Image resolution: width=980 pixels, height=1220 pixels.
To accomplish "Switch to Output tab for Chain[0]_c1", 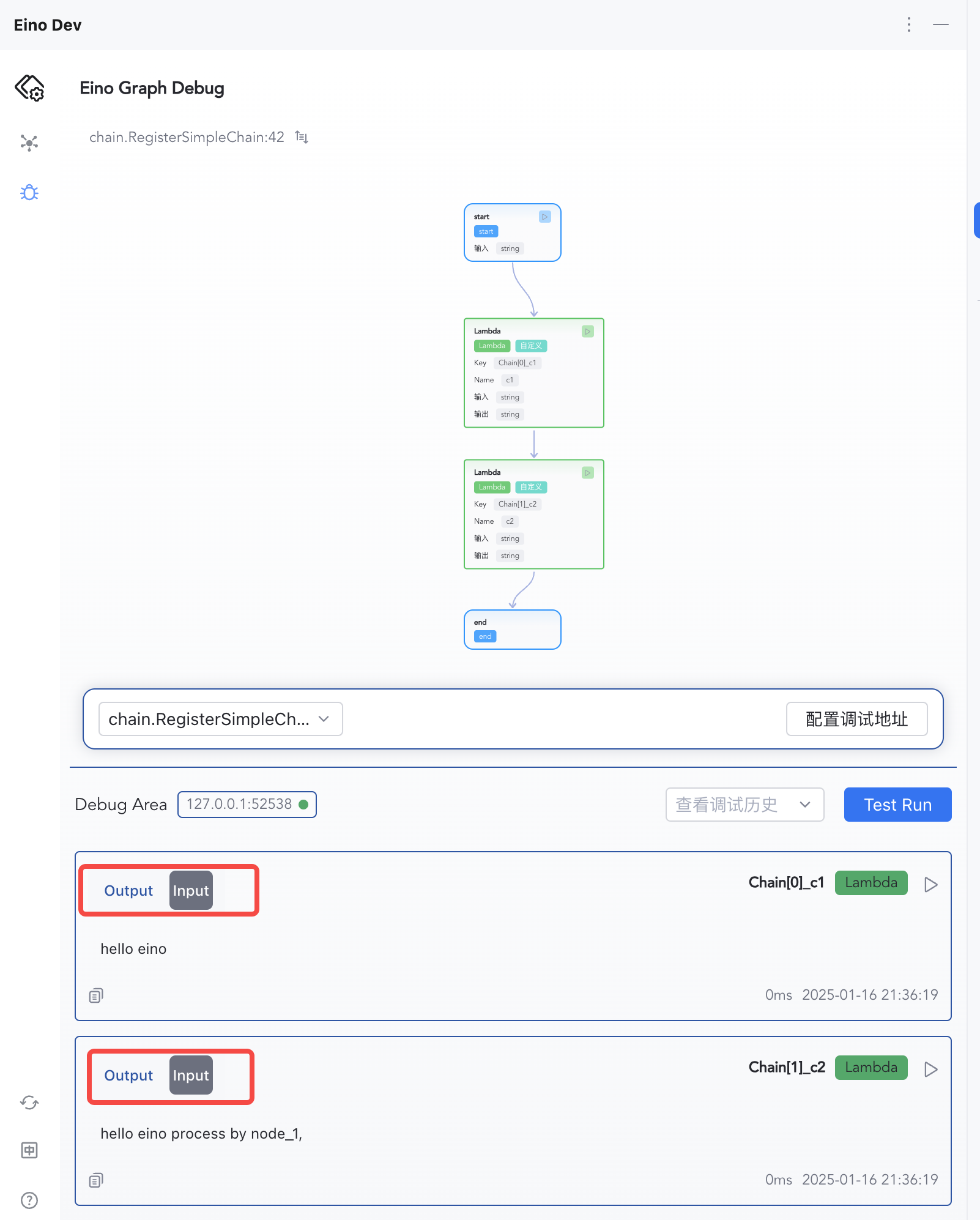I will coord(128,891).
